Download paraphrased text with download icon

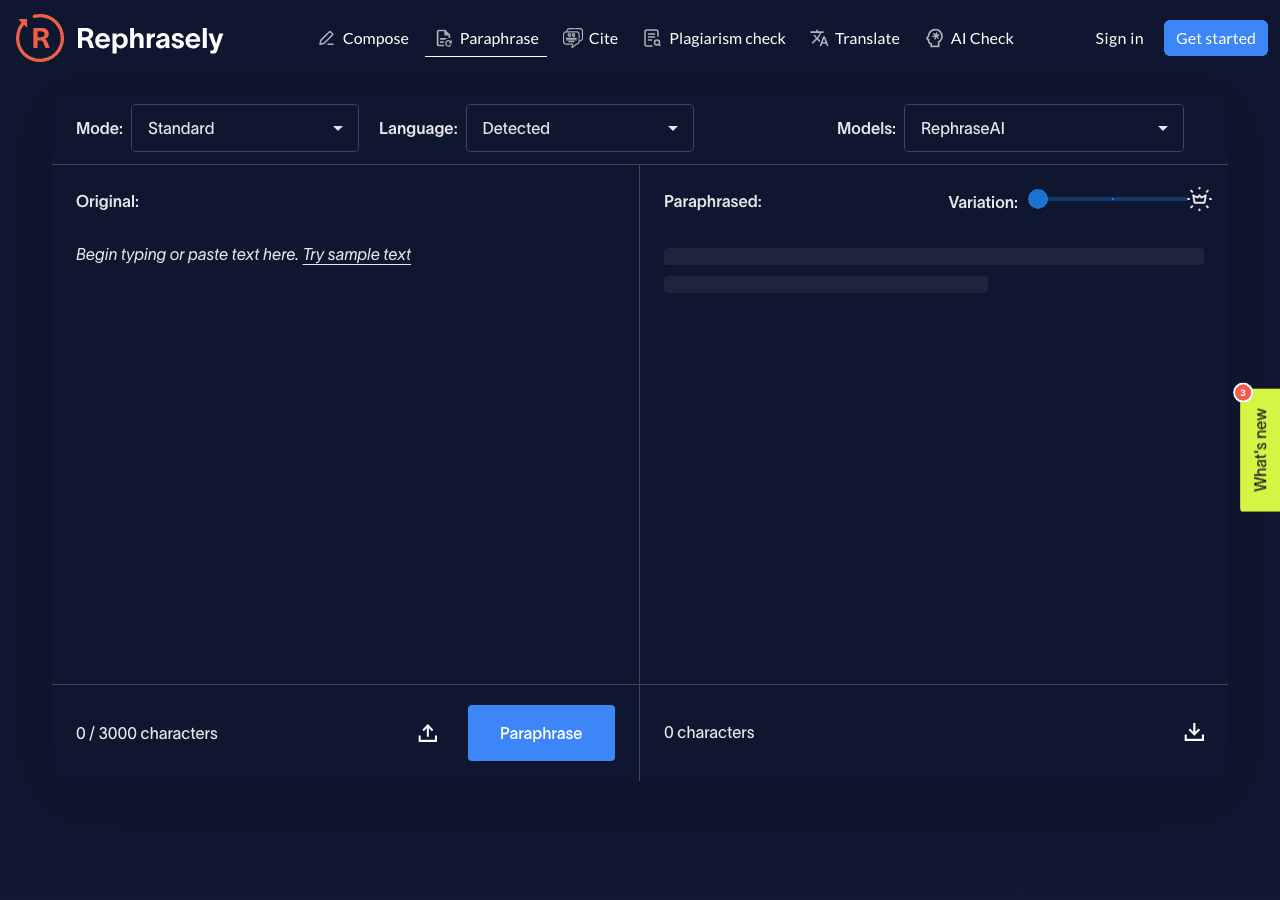(x=1194, y=732)
